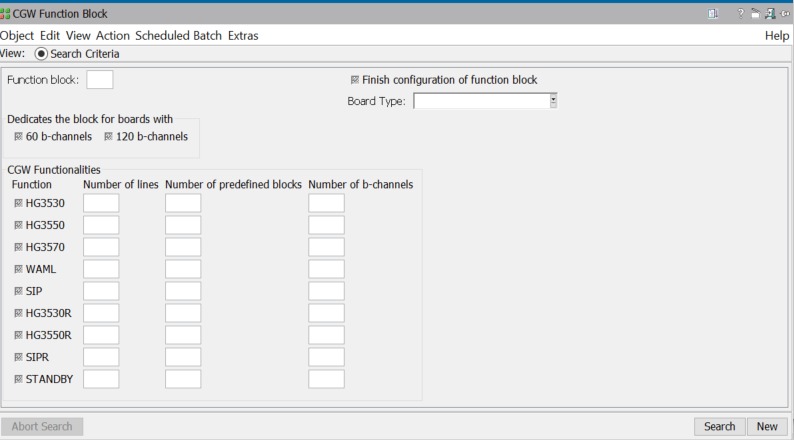Click SIP Number of b-channels field
Viewport: 794px width, 440px height.
[x=326, y=291]
